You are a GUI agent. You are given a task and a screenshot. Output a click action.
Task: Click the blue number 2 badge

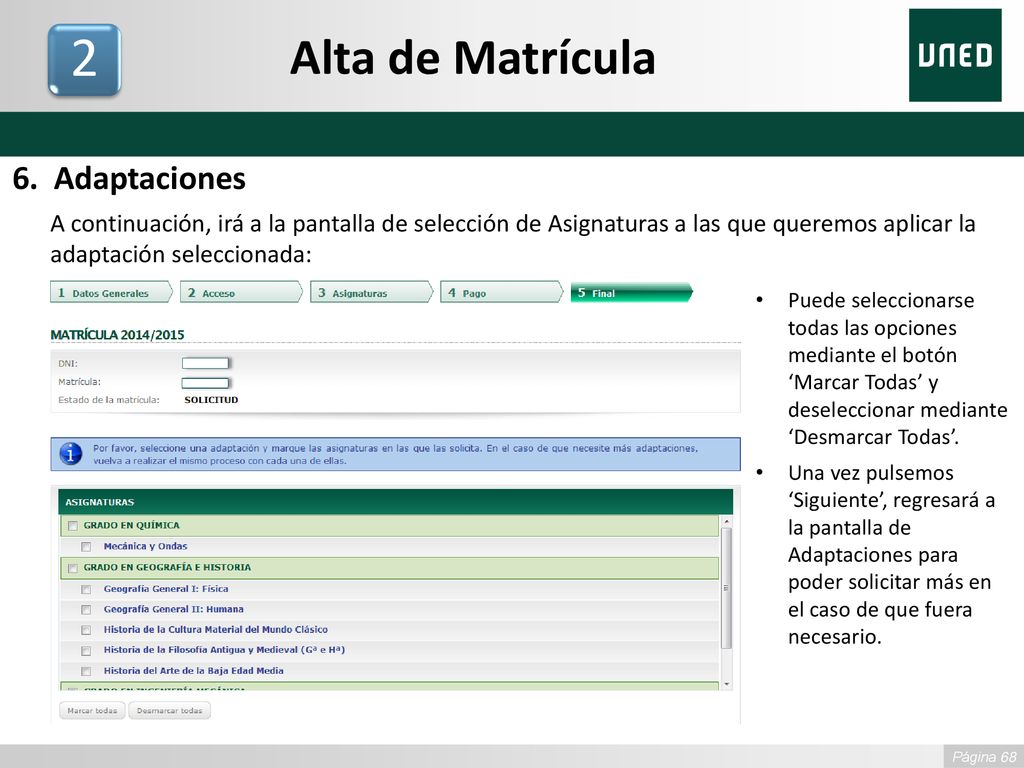coord(84,59)
